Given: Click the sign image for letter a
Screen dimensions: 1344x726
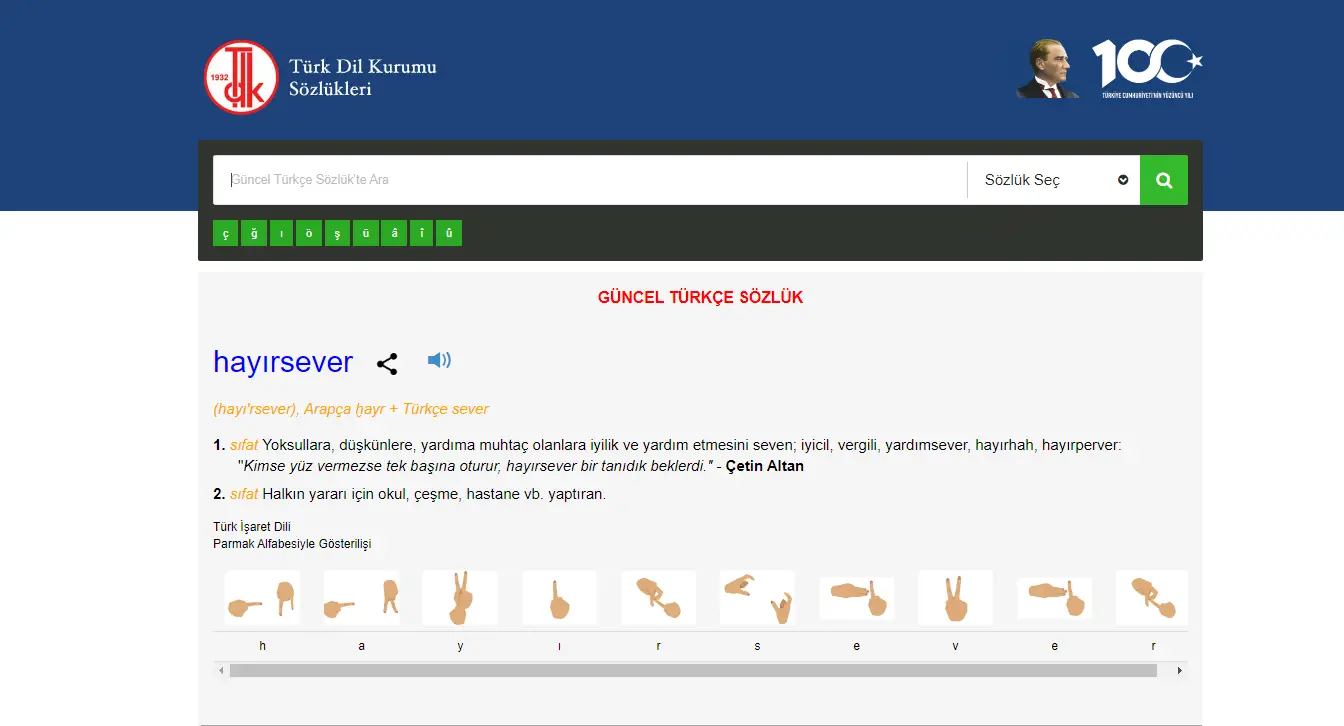Looking at the screenshot, I should click(361, 598).
